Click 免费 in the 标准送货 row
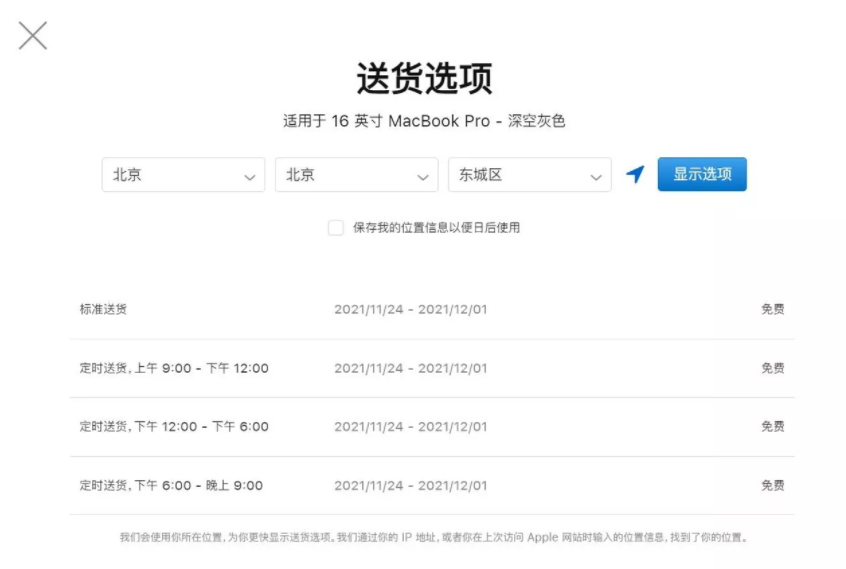This screenshot has width=846, height=569. [773, 309]
